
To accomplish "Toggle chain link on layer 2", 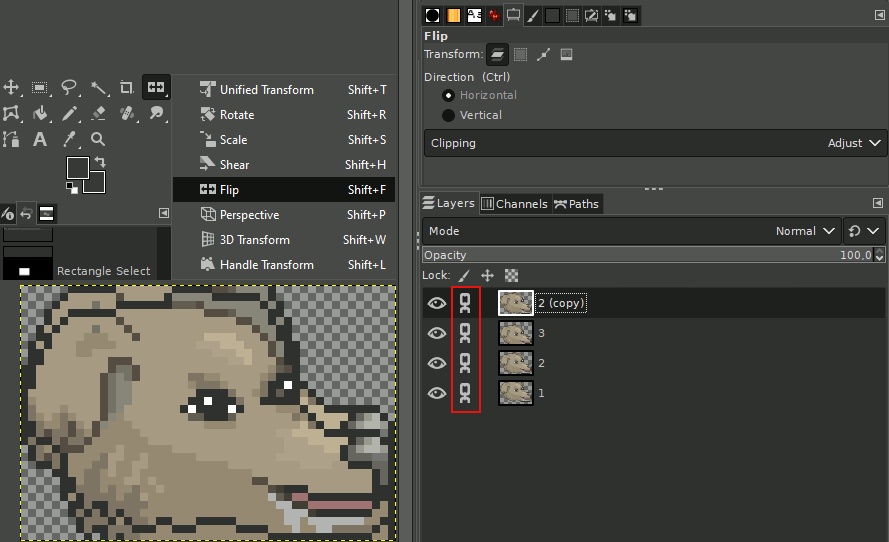I will tap(465, 363).
